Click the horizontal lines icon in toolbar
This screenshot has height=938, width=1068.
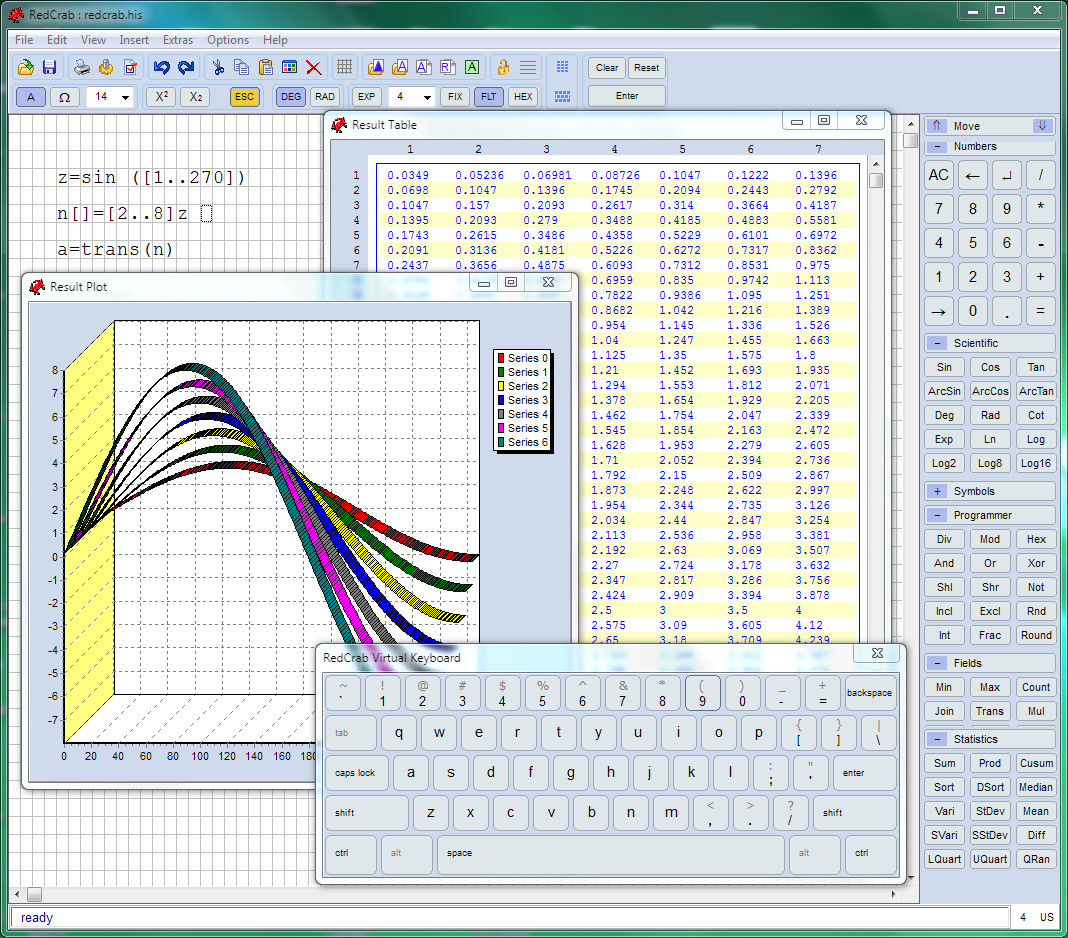click(528, 67)
